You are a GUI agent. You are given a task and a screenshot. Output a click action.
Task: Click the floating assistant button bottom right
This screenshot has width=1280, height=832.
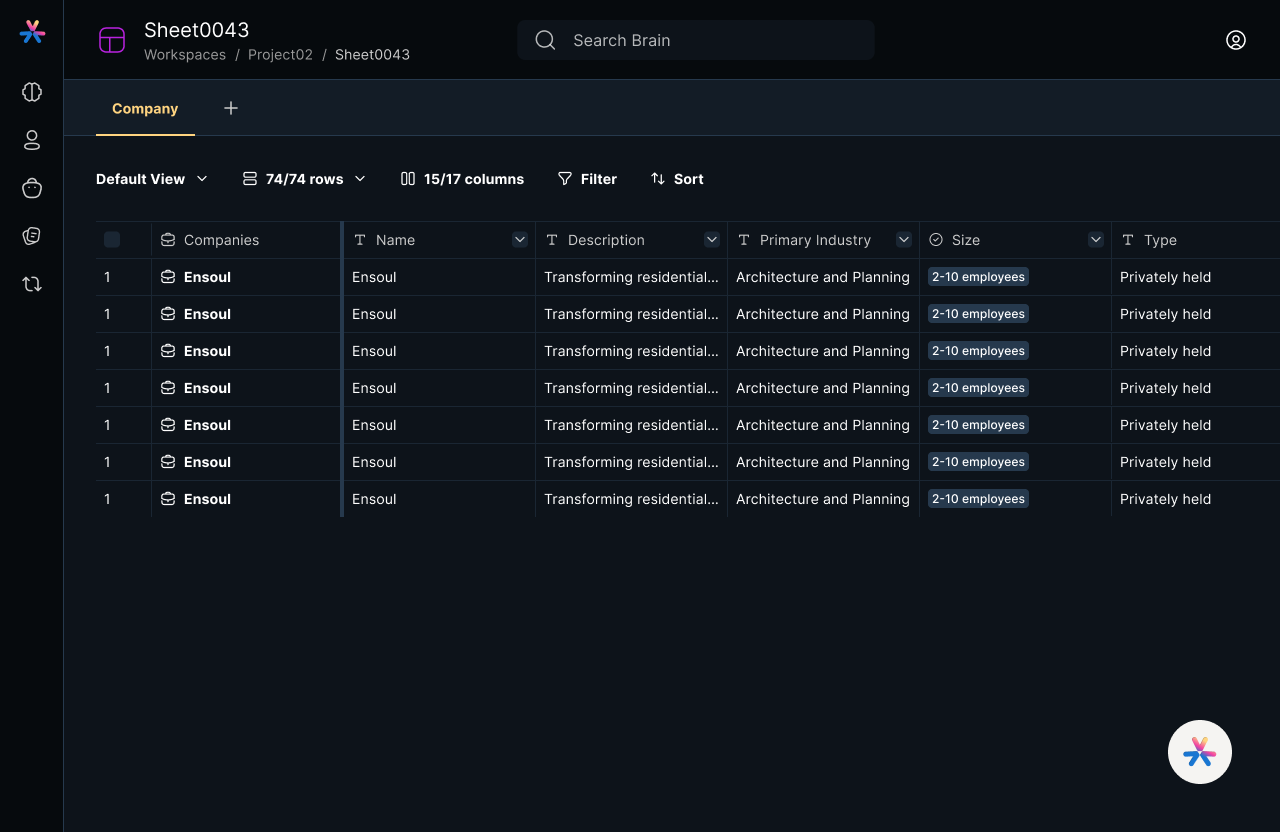1200,752
